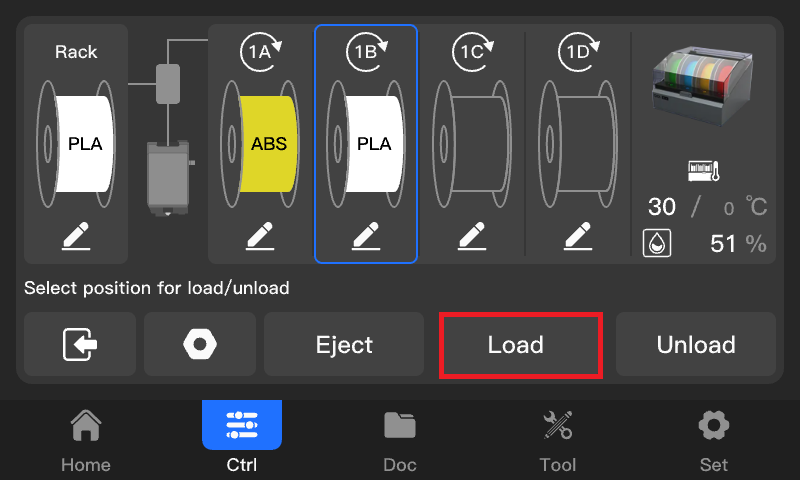800x480 pixels.
Task: Open the filament box drying temperature icon
Action: 704,171
